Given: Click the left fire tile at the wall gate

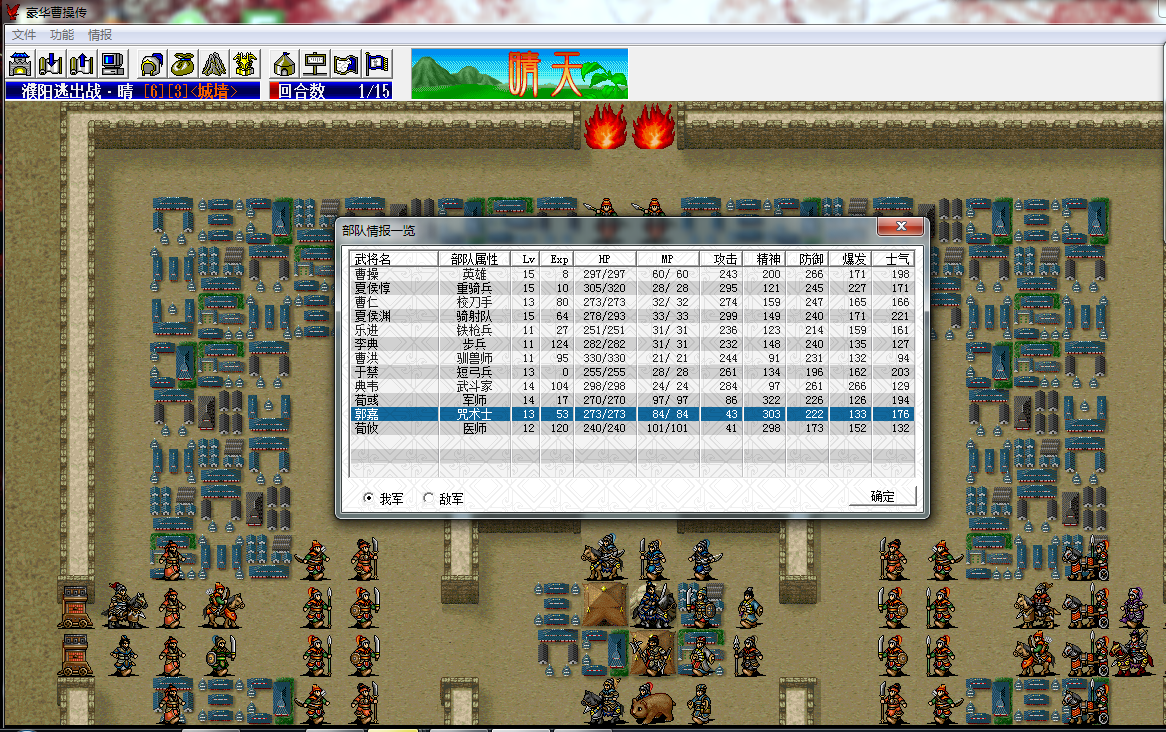Looking at the screenshot, I should (605, 126).
